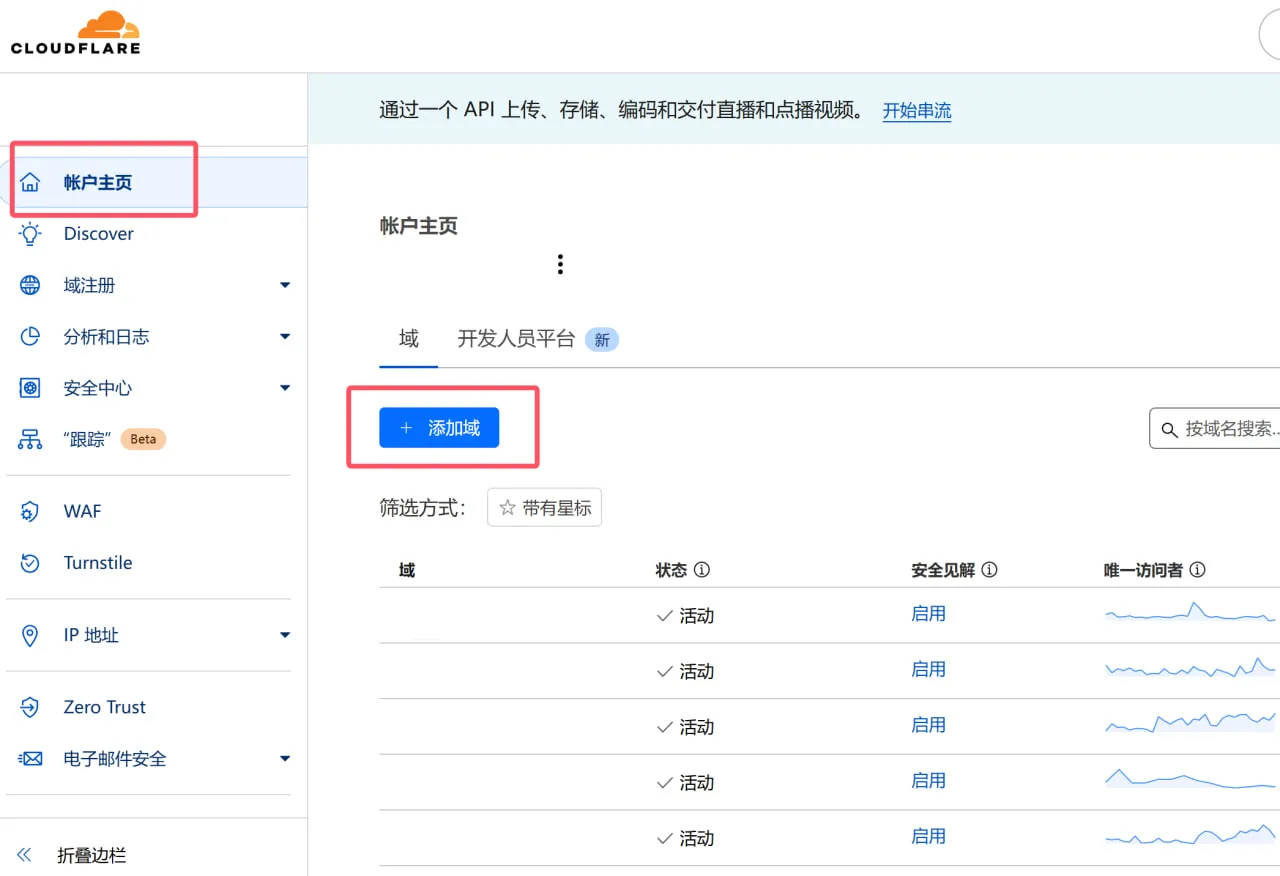The width and height of the screenshot is (1280, 876).
Task: Open 帐户主页 in the sidebar
Action: pos(154,182)
